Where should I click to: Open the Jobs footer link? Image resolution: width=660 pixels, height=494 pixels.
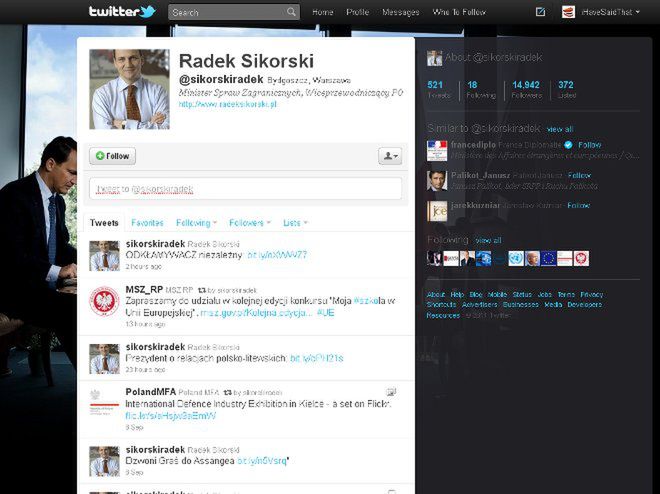click(x=545, y=295)
